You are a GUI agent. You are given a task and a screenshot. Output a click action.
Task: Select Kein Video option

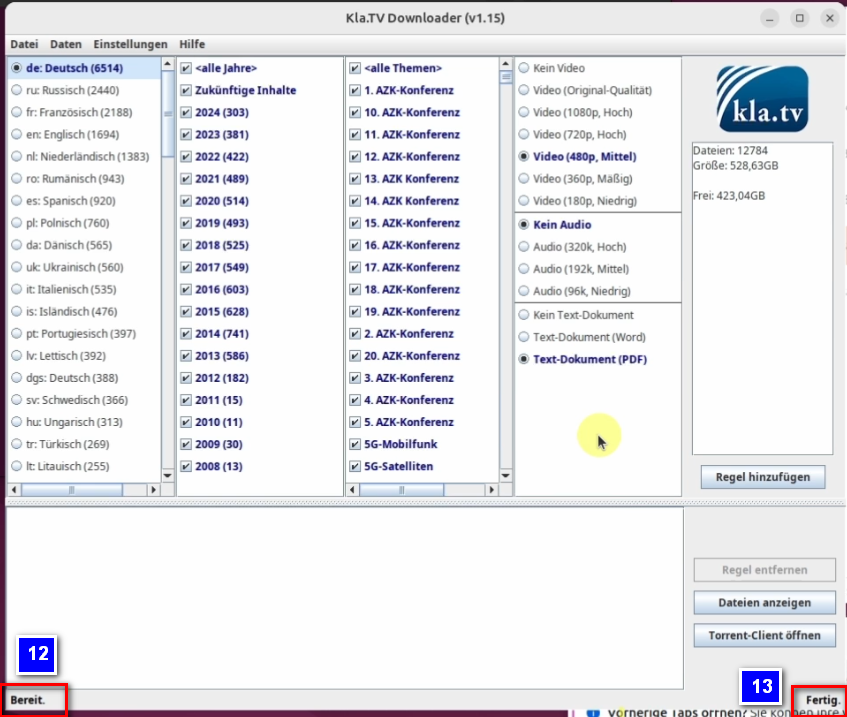[x=552, y=68]
